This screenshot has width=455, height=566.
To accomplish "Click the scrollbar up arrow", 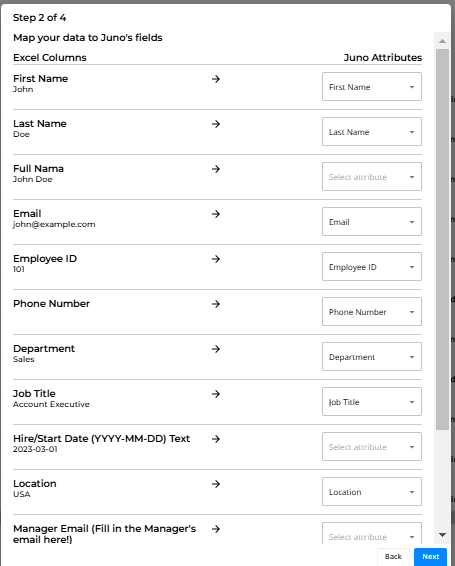I will coord(442,41).
